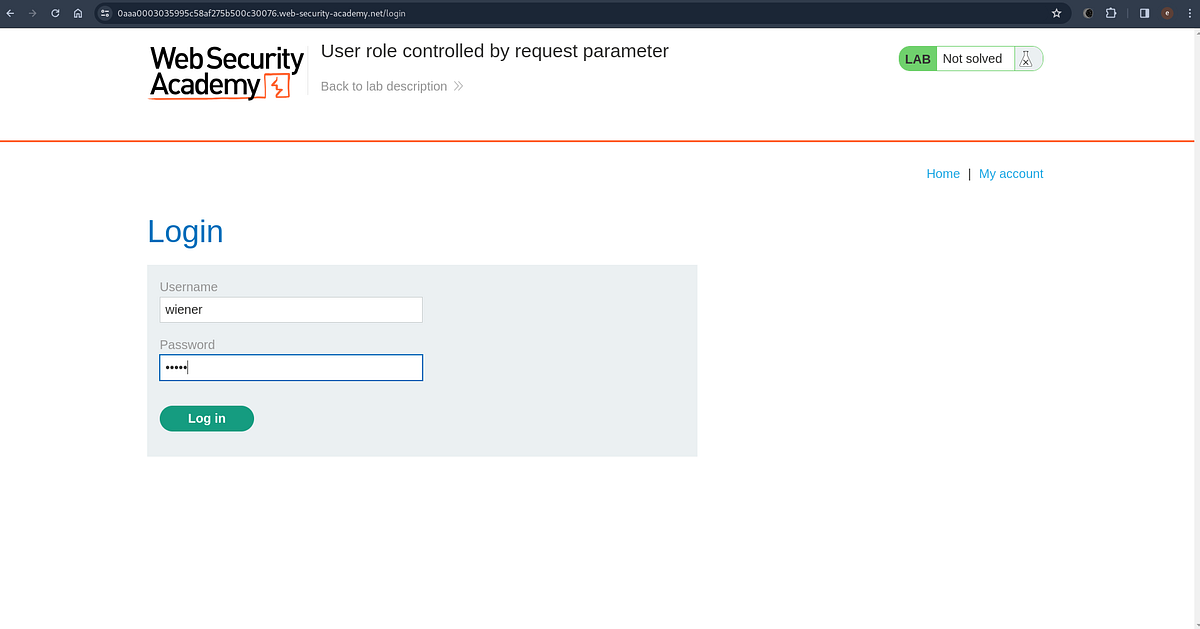Click the Web Security Academy logo

coord(225,72)
